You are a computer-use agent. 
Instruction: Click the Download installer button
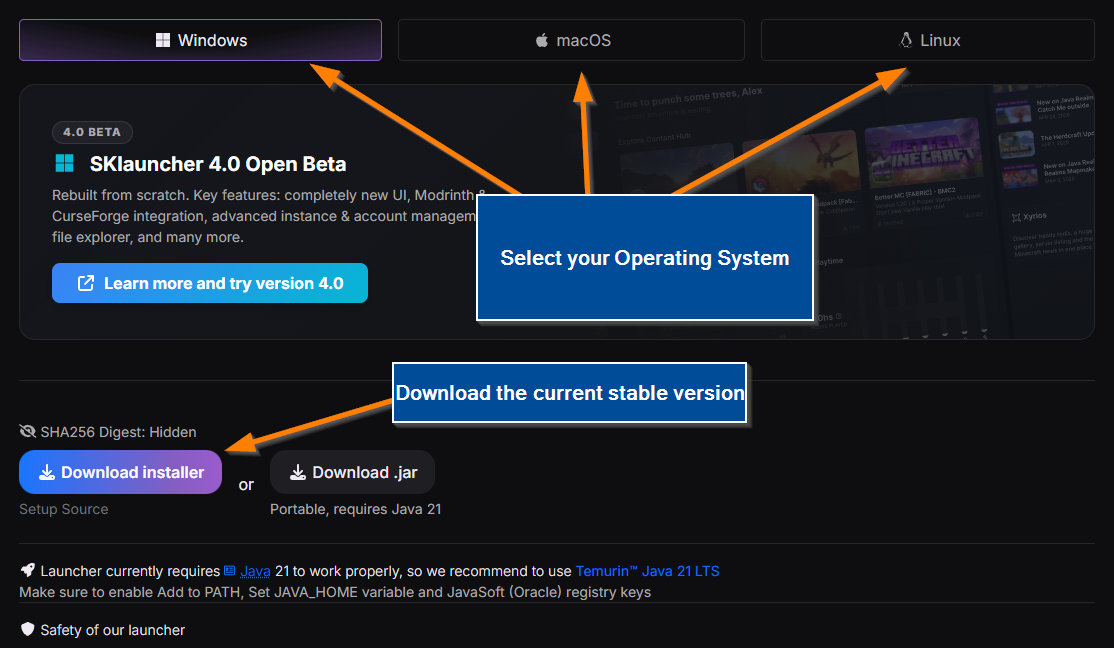(x=121, y=472)
